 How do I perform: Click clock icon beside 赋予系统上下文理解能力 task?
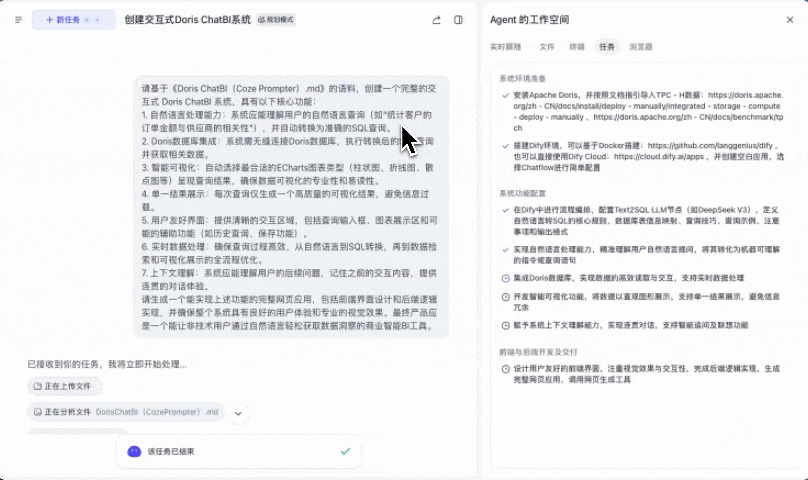click(506, 326)
